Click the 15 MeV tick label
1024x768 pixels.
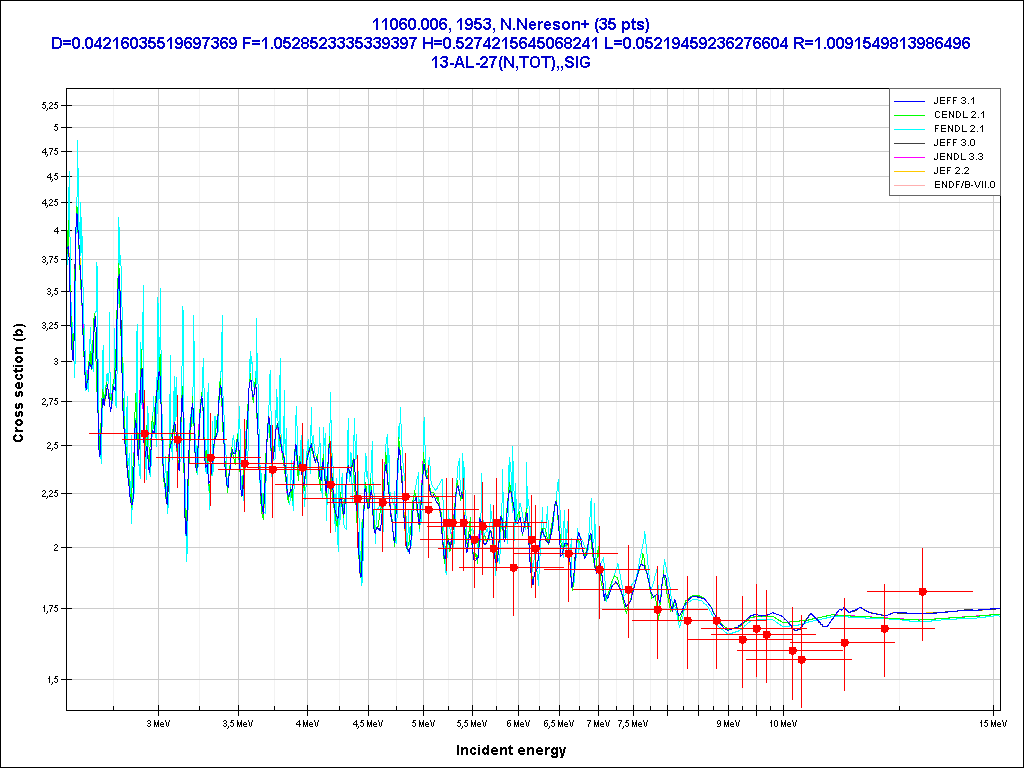coord(991,721)
